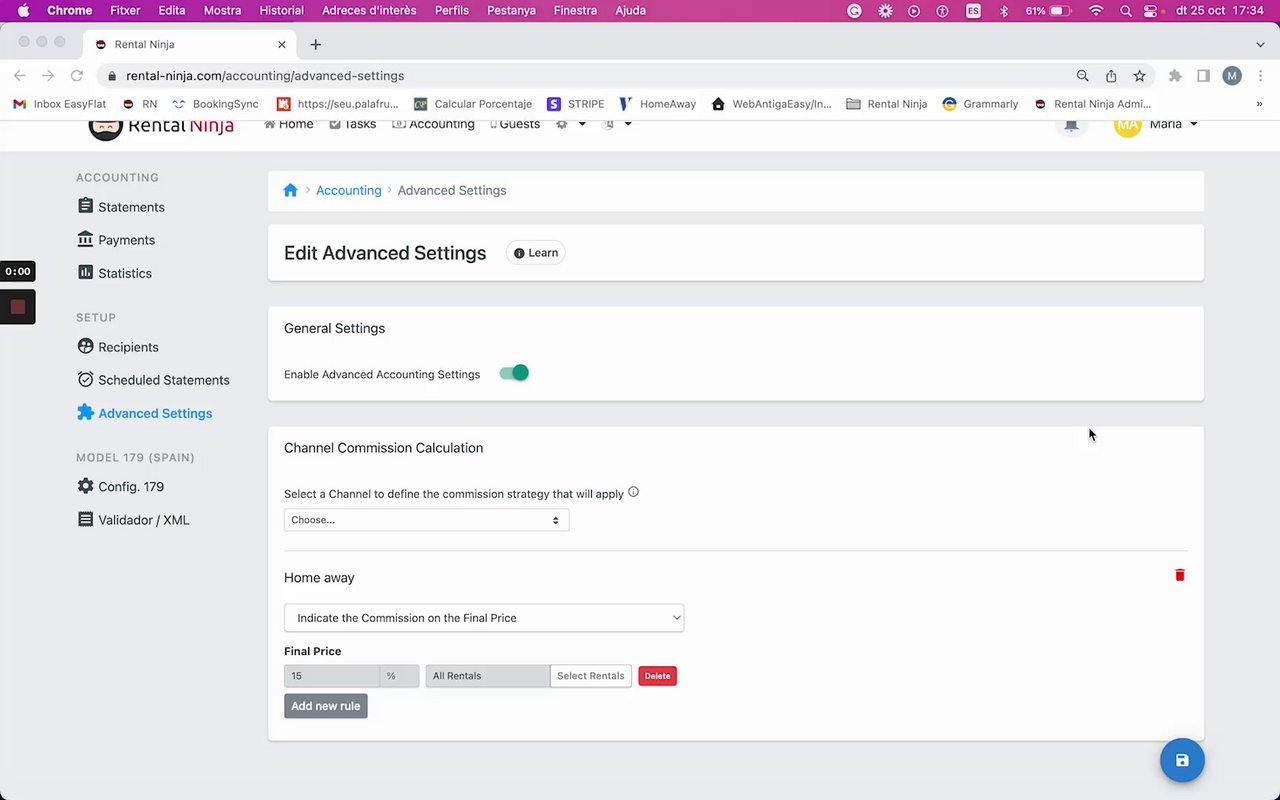The height and width of the screenshot is (800, 1280).
Task: Open macOS Spotlight search
Action: tap(1126, 11)
